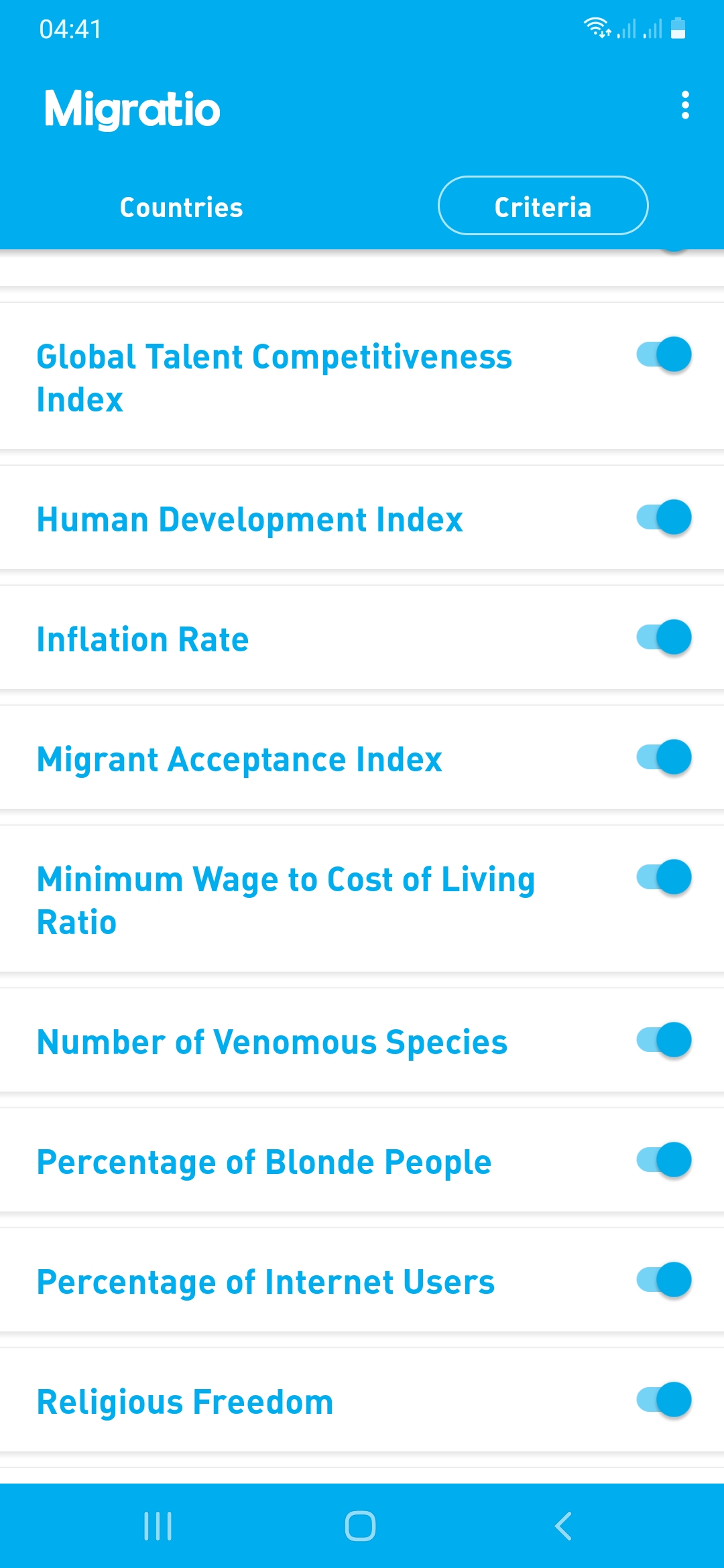Toggle the Religious Freedom switch

coord(664,1400)
